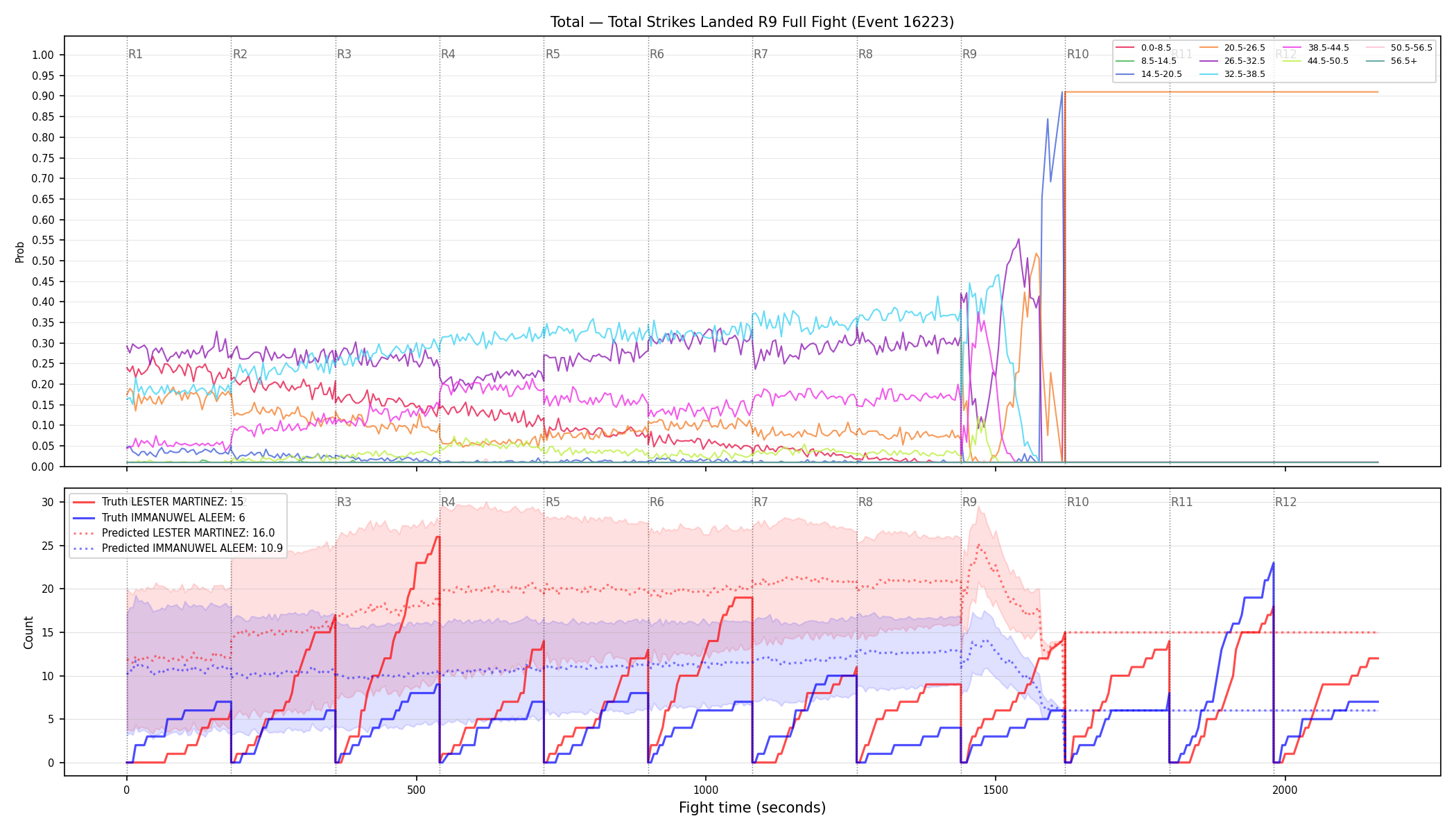Image resolution: width=1456 pixels, height=832 pixels.
Task: Click the 15 tick on the Count axis
Action: point(48,632)
